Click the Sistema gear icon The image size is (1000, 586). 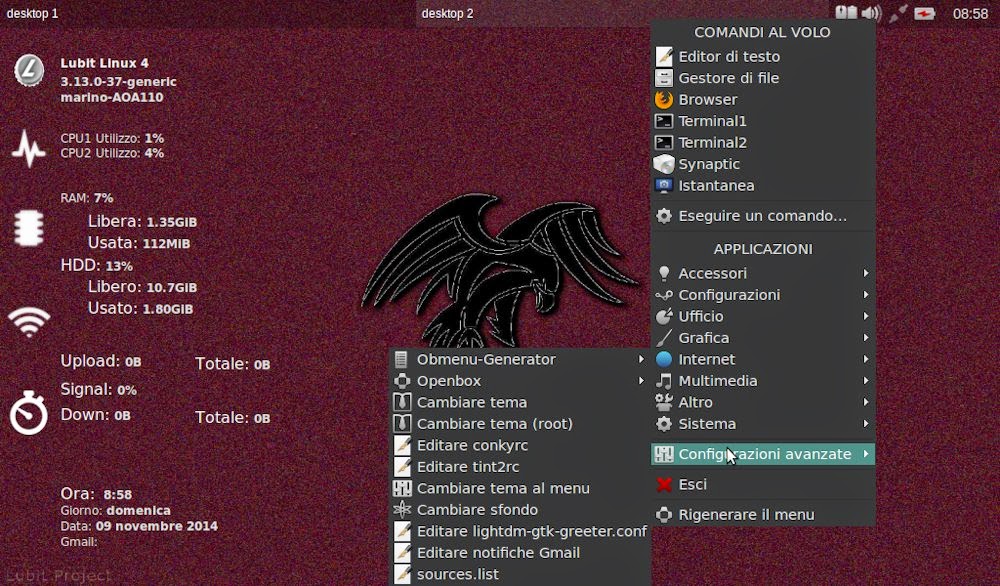click(664, 424)
